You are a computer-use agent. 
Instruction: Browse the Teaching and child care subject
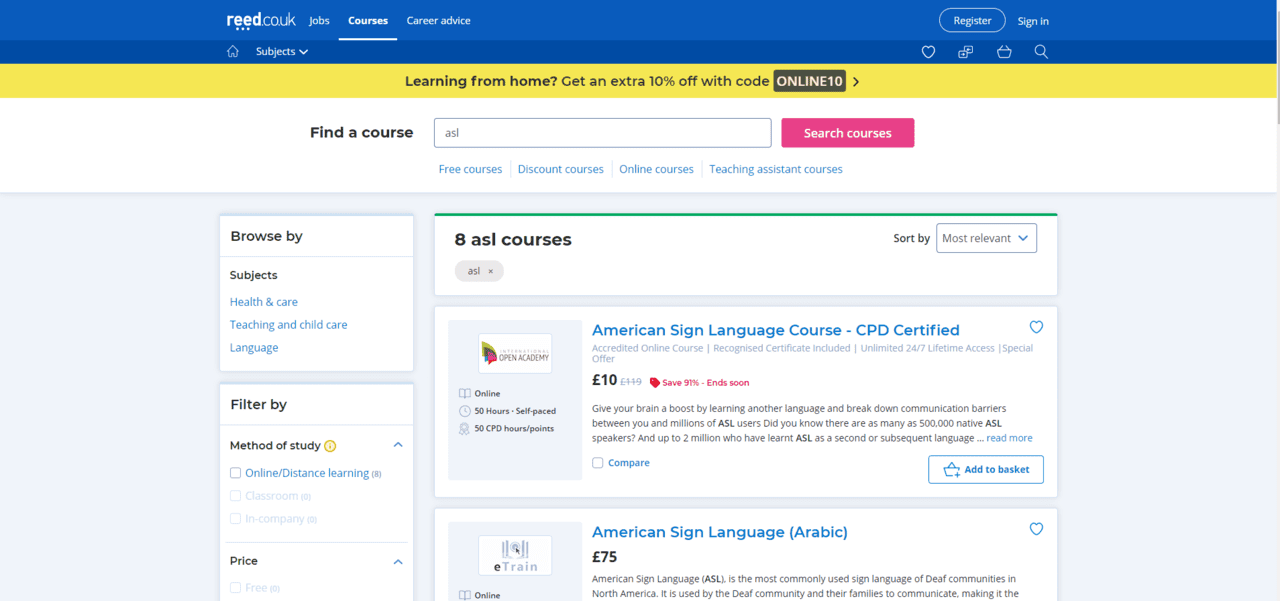click(x=289, y=325)
